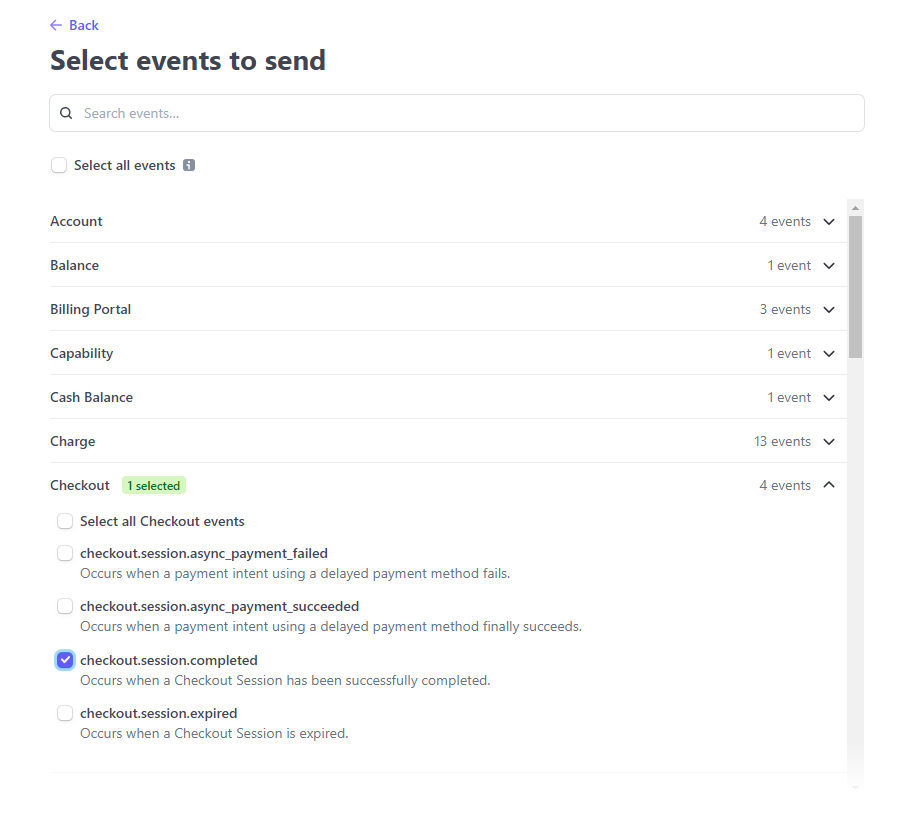Click the events list scrollbar thumb
The height and width of the screenshot is (816, 919).
(x=855, y=285)
